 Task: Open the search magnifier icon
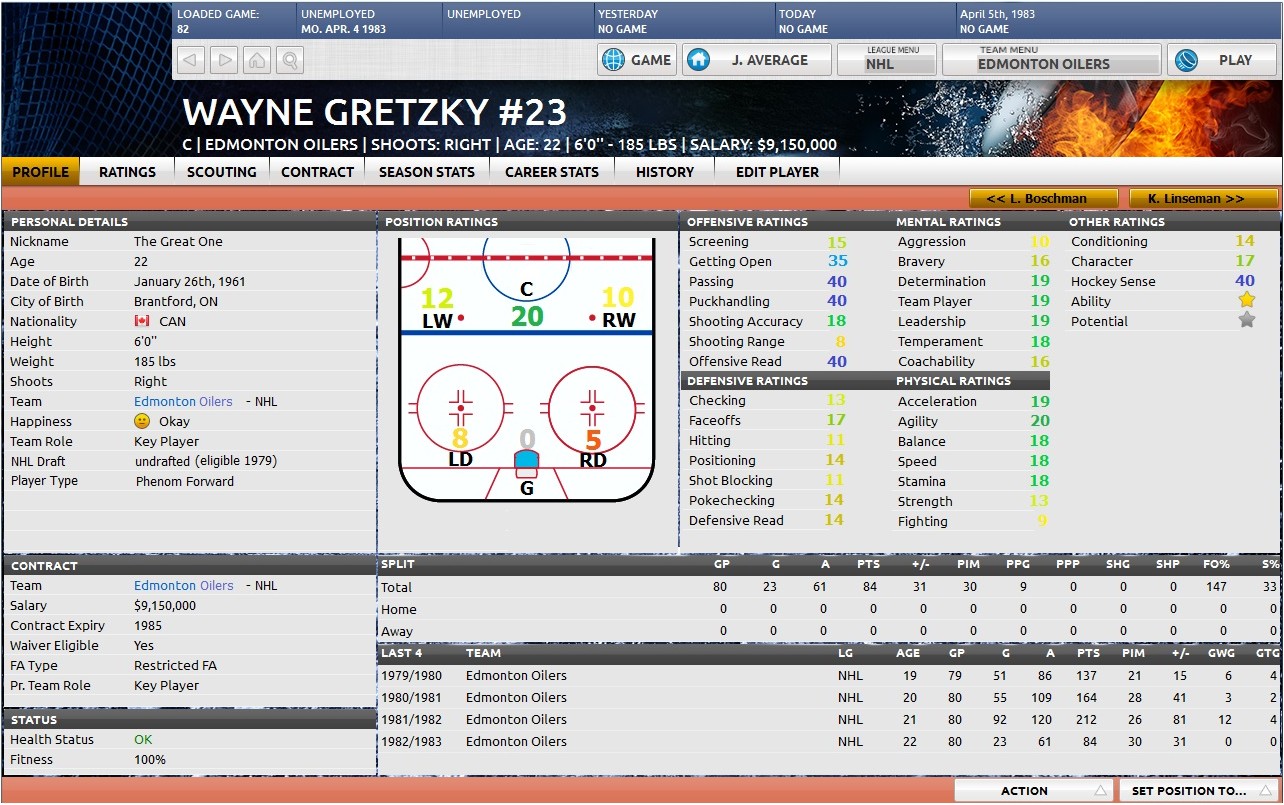[289, 60]
